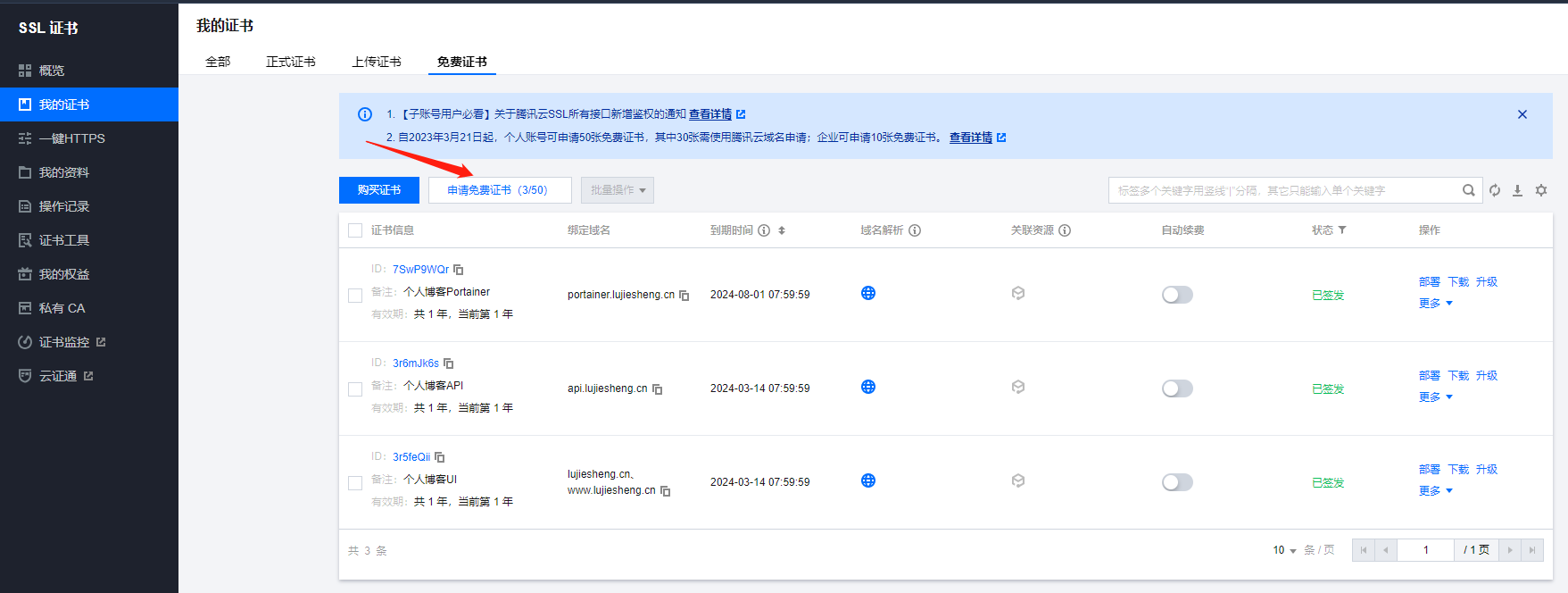
Task: Open 证书工具 in the sidebar
Action: [x=89, y=240]
